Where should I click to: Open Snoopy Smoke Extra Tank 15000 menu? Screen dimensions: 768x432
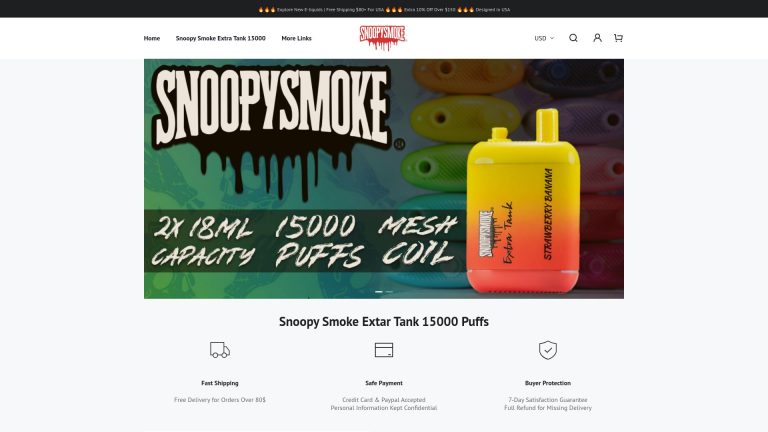coord(220,38)
